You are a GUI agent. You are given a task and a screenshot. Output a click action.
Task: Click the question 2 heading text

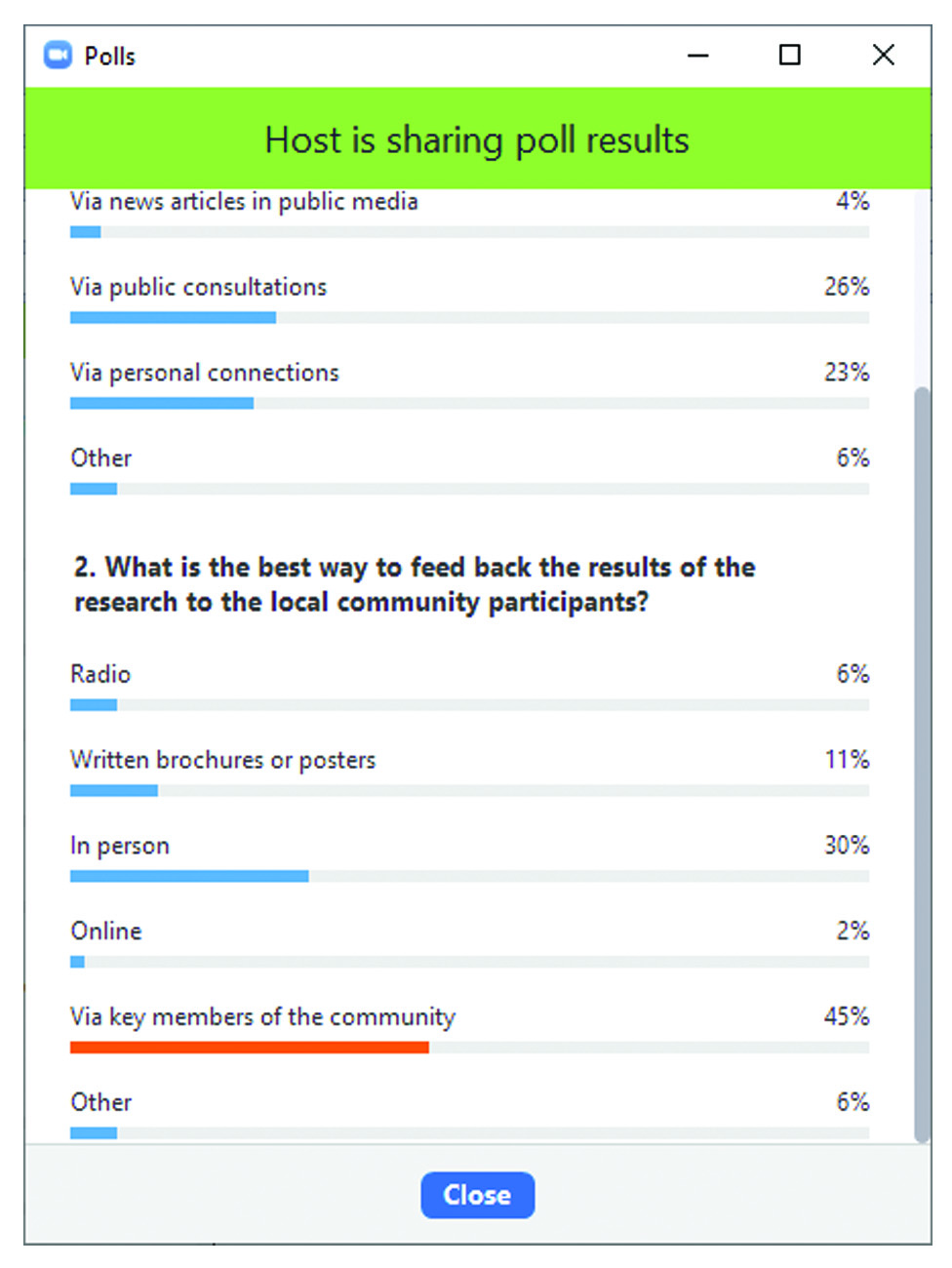[x=415, y=584]
